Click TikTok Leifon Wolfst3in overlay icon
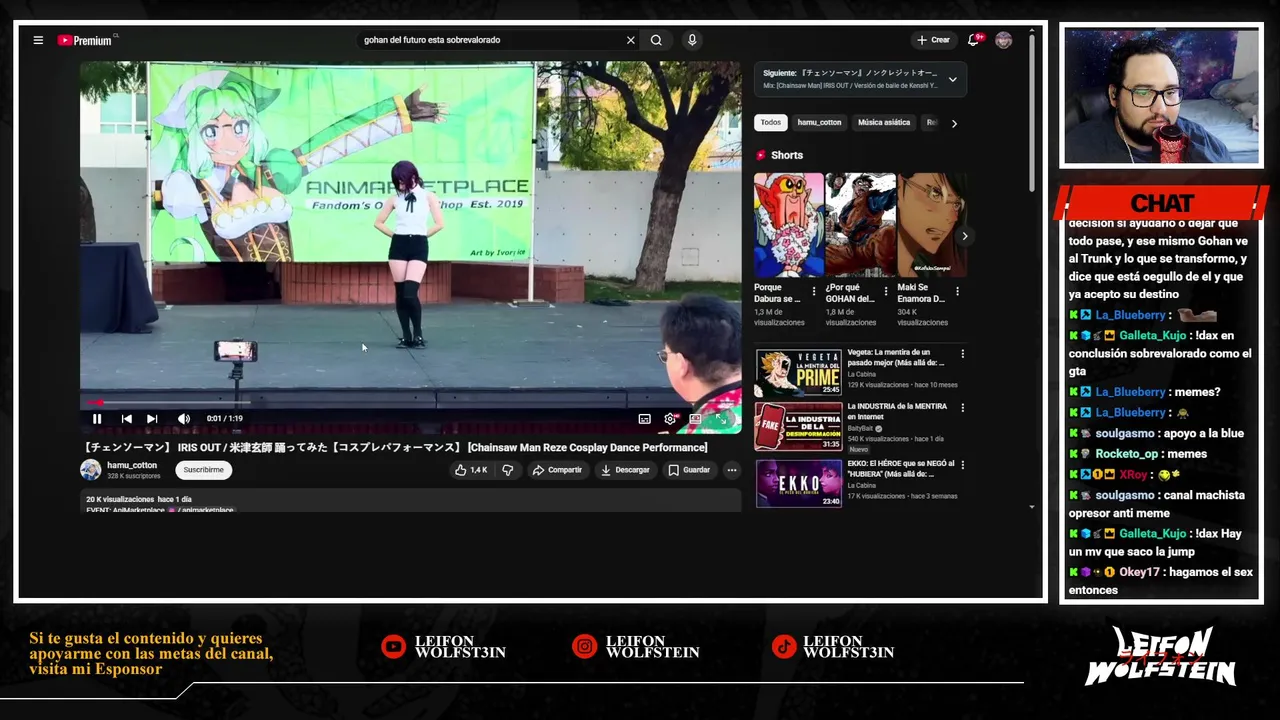 pyautogui.click(x=783, y=647)
